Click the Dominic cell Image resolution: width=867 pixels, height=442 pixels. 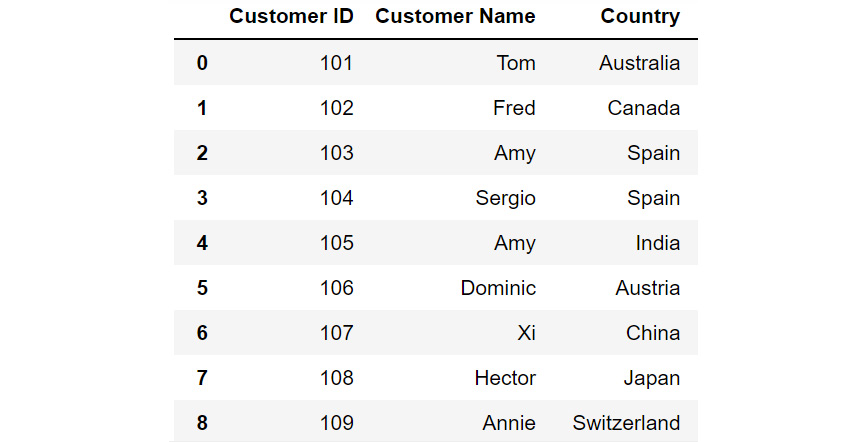pyautogui.click(x=498, y=288)
